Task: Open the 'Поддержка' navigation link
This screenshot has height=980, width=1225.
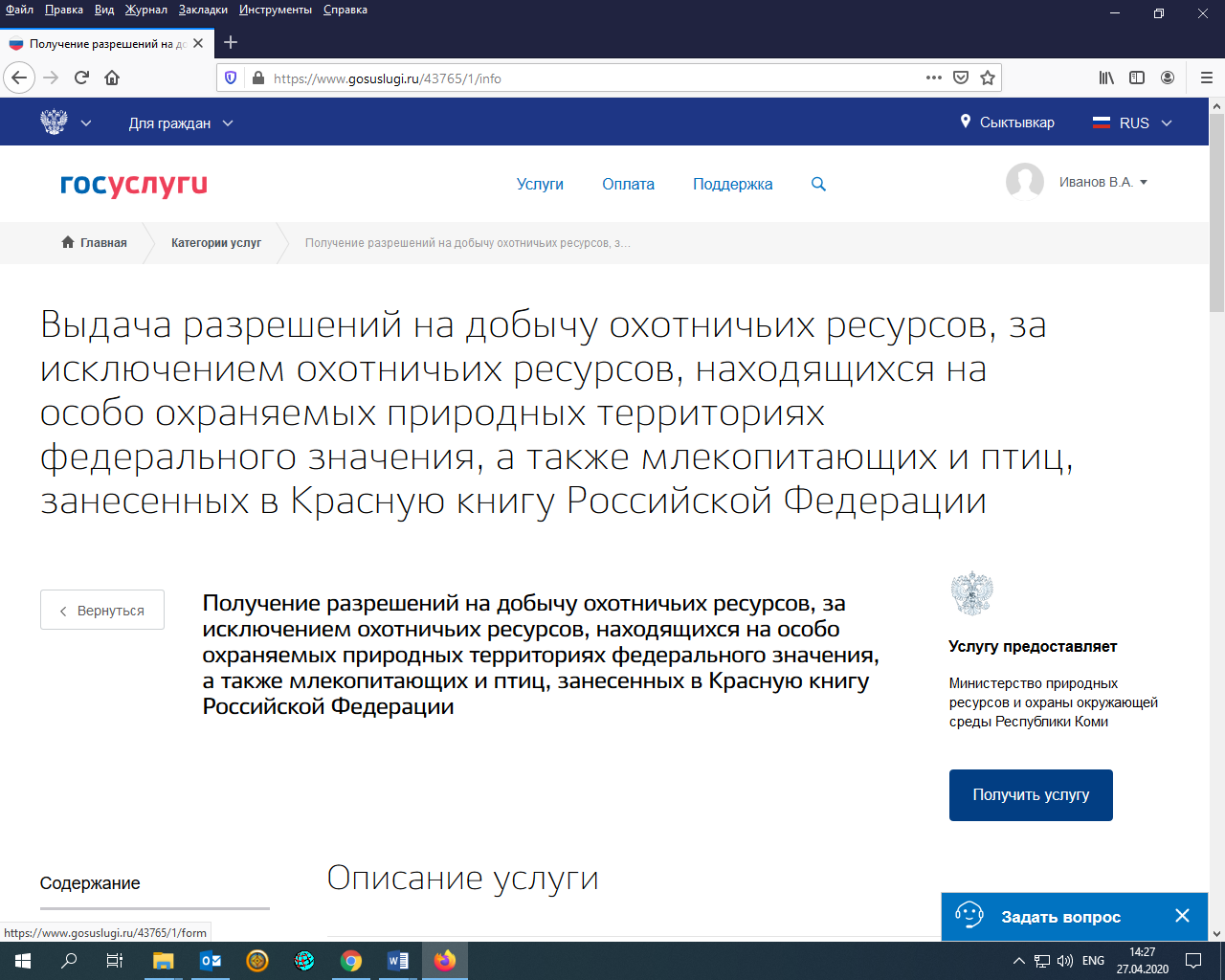Action: point(732,184)
